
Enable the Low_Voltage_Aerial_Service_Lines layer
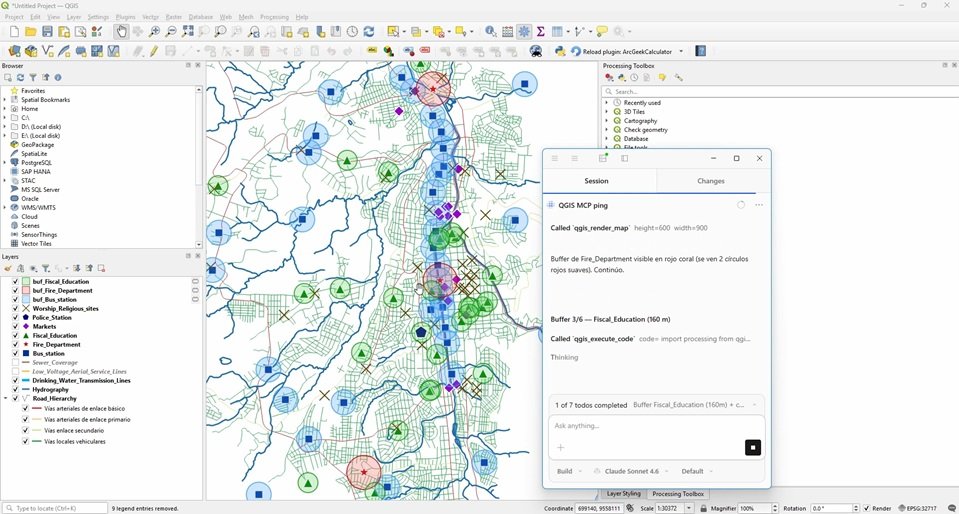point(16,371)
